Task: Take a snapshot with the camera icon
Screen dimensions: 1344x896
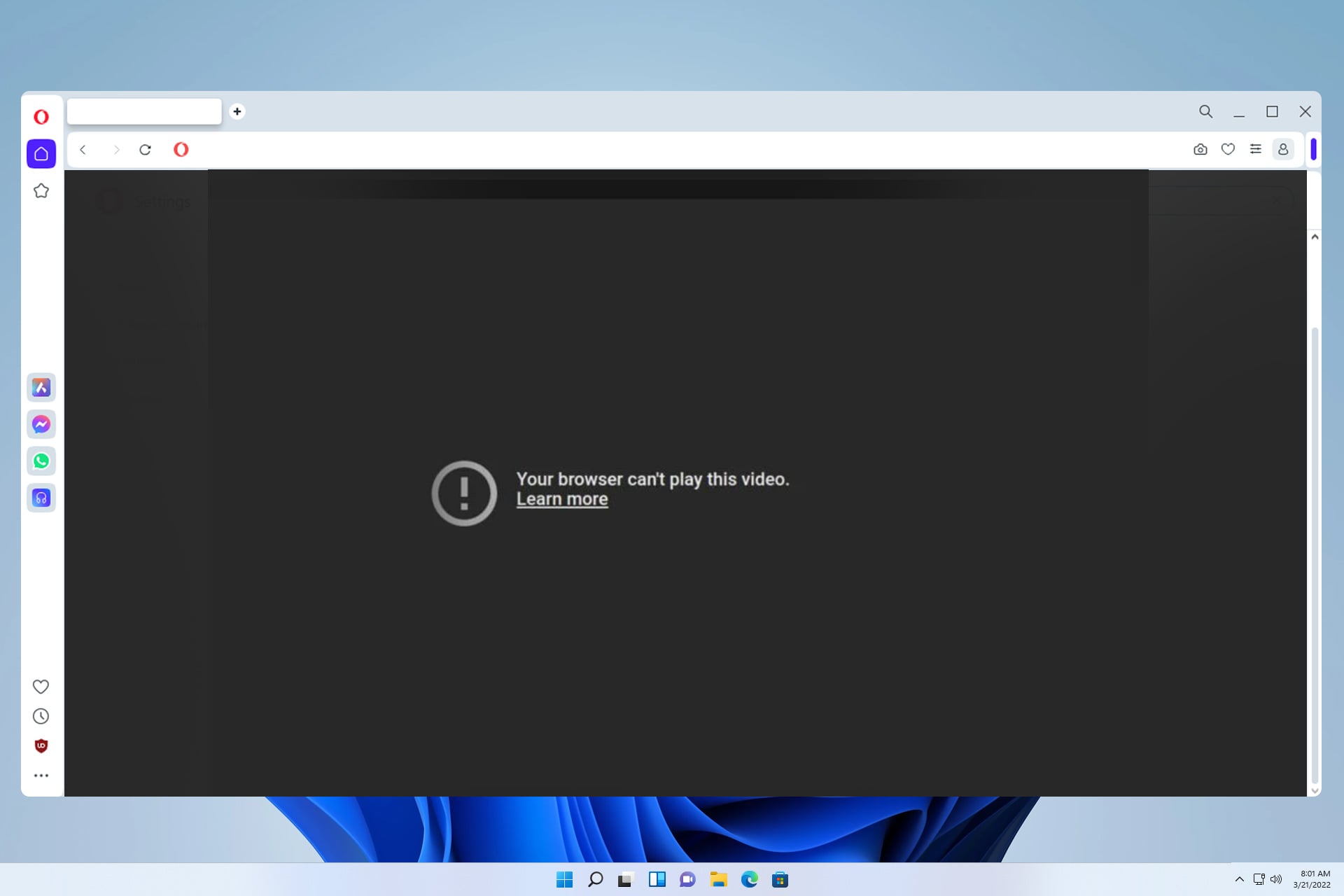Action: click(1200, 149)
